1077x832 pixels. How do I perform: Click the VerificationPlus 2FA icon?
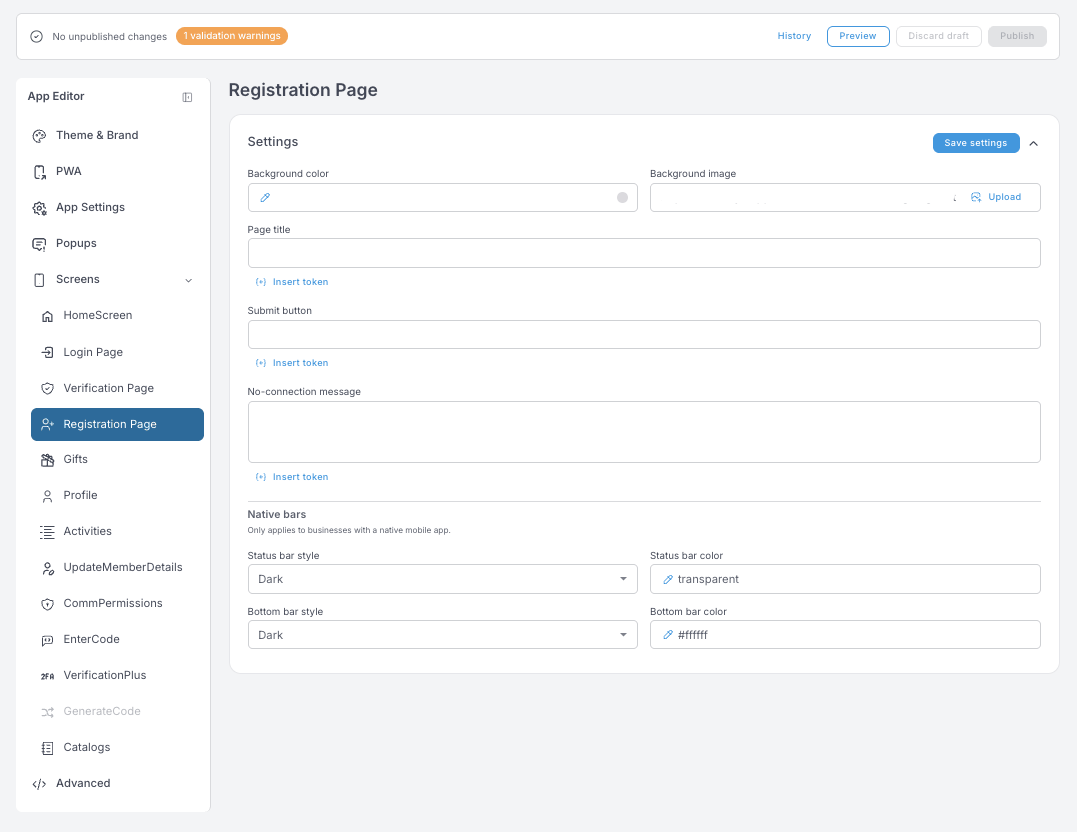(x=47, y=676)
